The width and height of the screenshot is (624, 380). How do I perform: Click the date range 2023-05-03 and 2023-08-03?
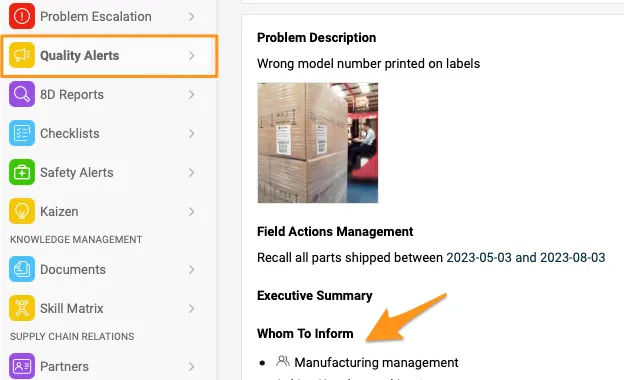pyautogui.click(x=526, y=257)
